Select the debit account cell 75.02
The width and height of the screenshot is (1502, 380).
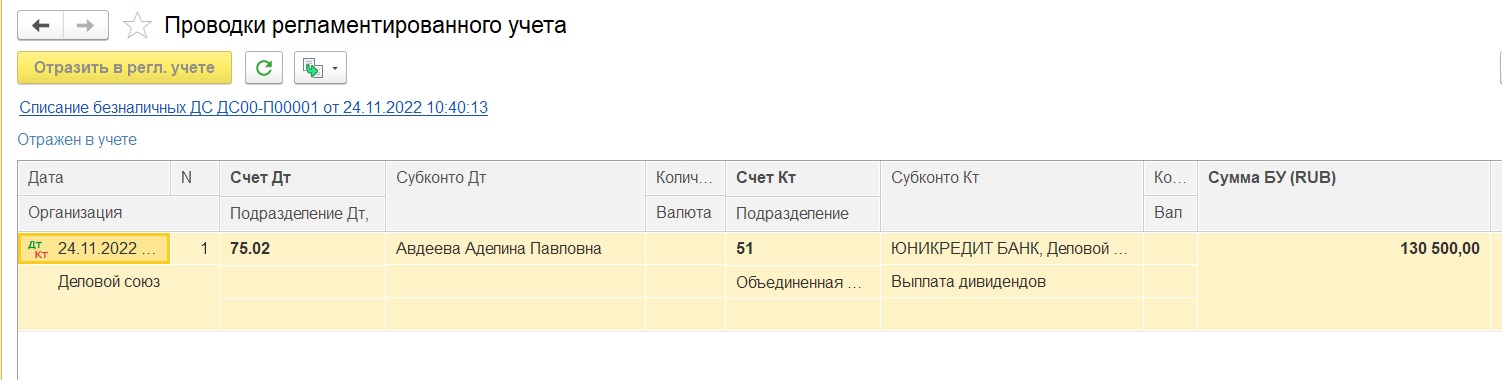click(x=302, y=248)
